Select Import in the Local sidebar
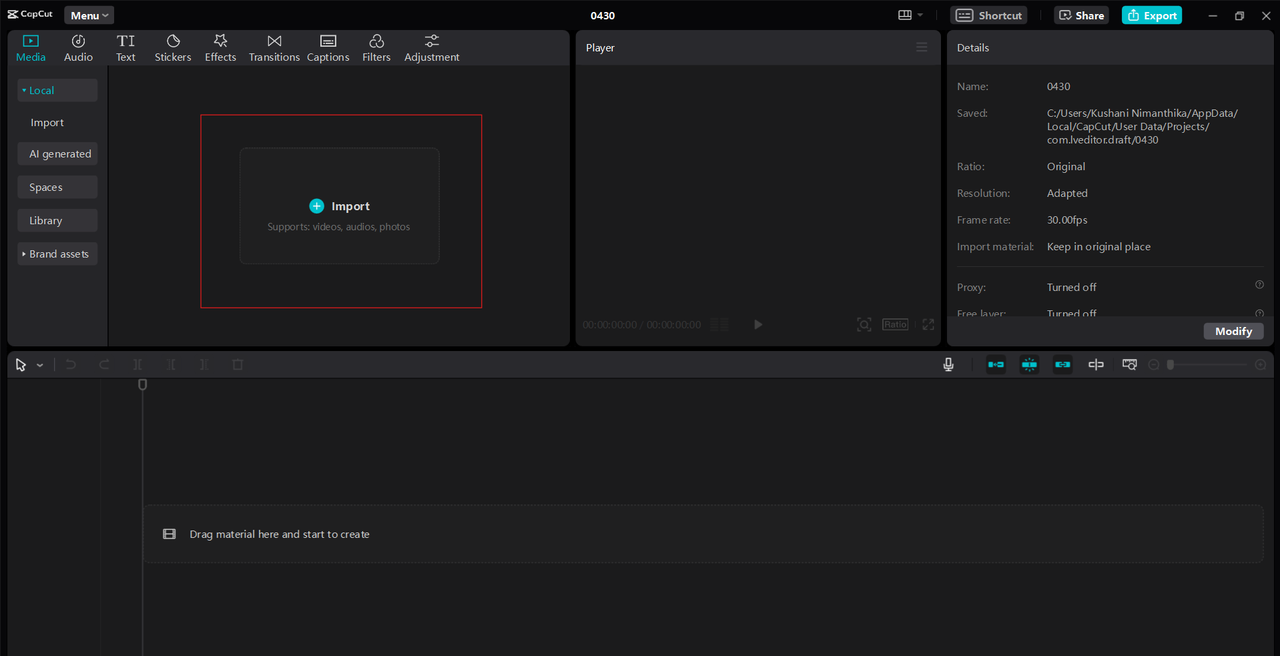The height and width of the screenshot is (656, 1280). [x=47, y=122]
